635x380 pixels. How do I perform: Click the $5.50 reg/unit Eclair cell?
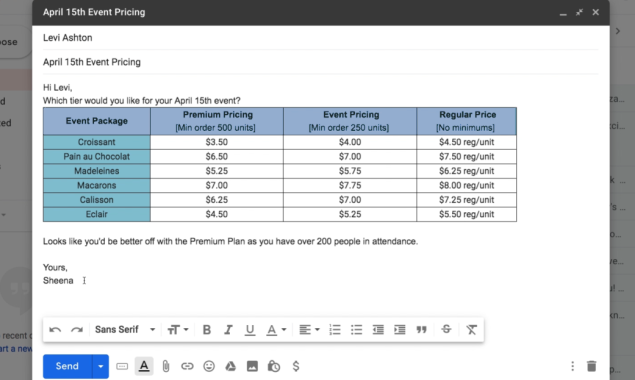coord(467,214)
